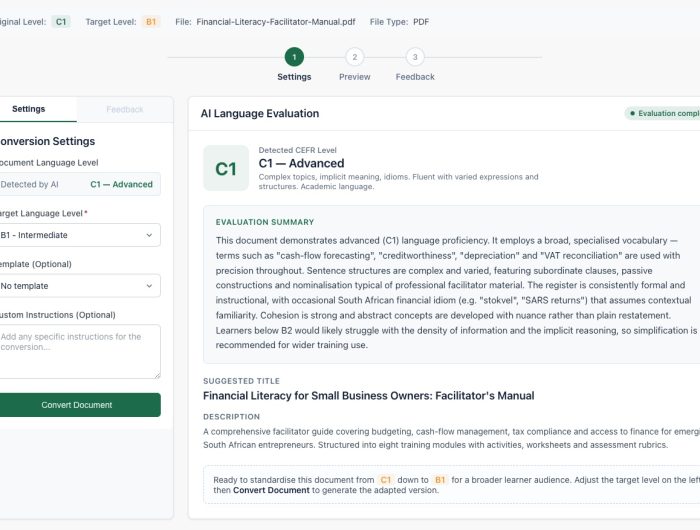Focus the Custom Instructions text area
The width and height of the screenshot is (700, 530).
coord(78,352)
